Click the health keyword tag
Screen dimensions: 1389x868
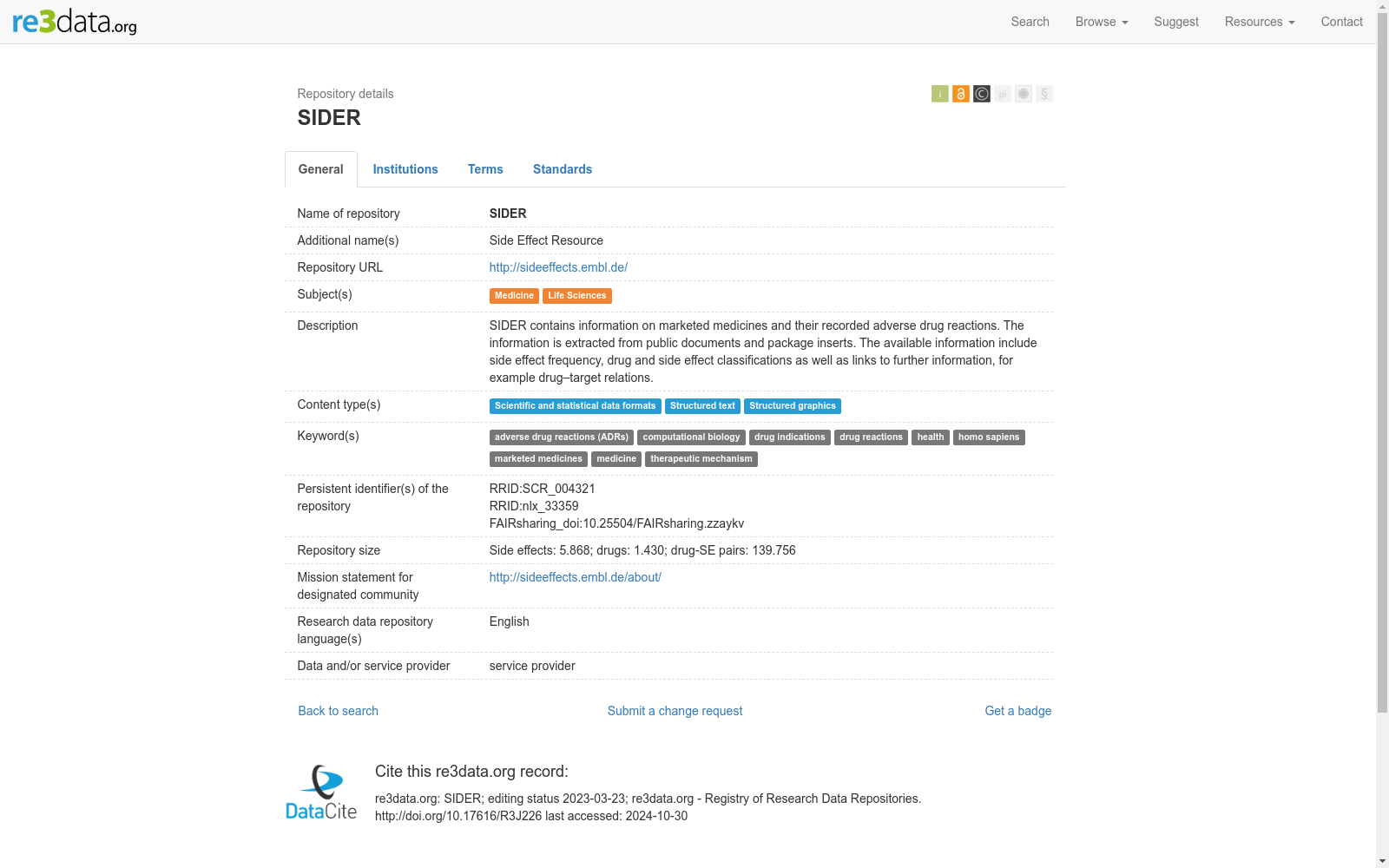[x=931, y=437]
